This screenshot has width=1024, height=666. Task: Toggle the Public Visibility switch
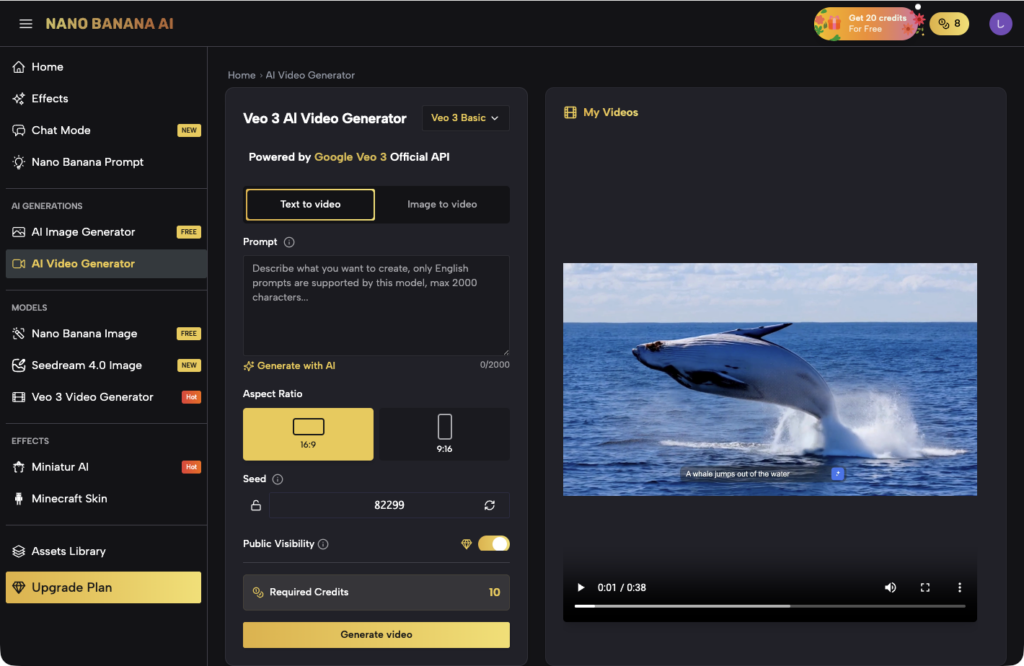coord(494,544)
